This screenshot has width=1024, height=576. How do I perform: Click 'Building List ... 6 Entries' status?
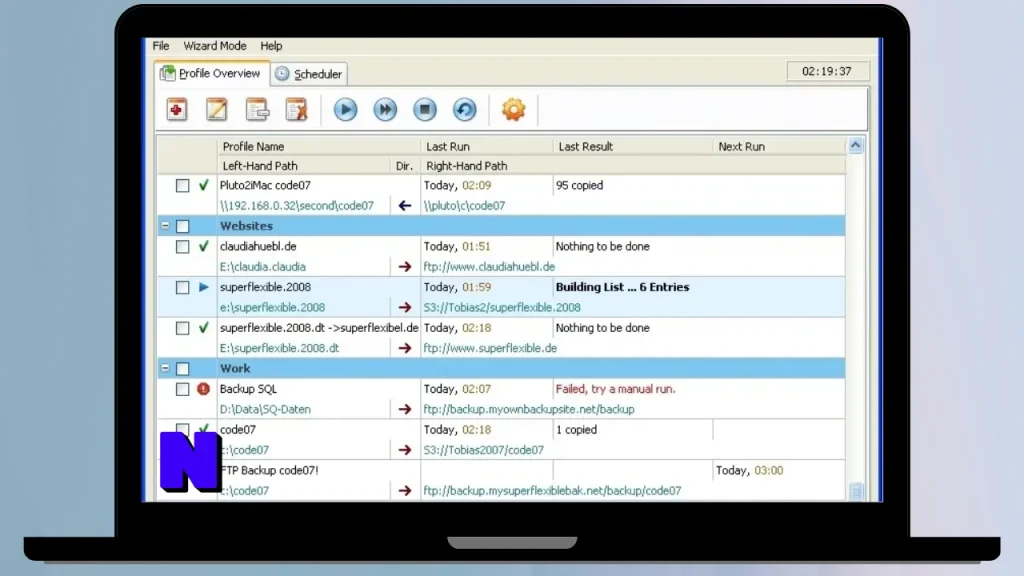(622, 287)
